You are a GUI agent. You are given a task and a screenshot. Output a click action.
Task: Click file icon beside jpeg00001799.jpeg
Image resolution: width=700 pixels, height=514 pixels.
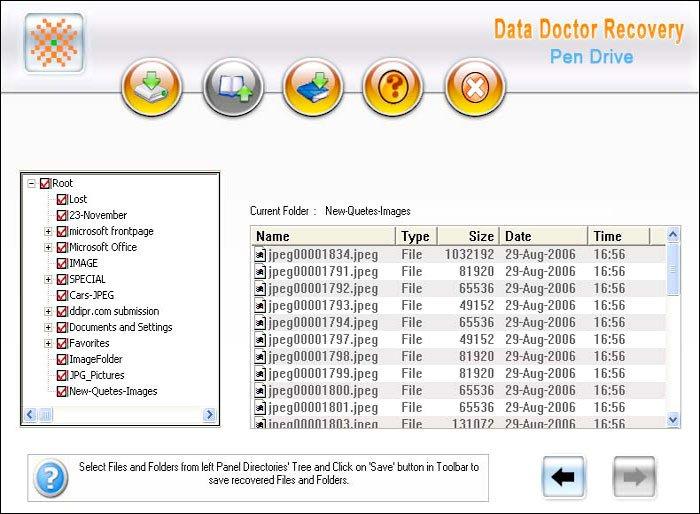pyautogui.click(x=260, y=373)
